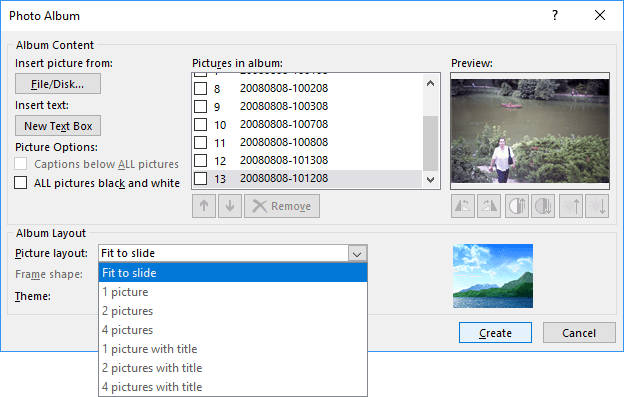This screenshot has width=624, height=397.
Task: Close the Photo Album dialog
Action: pyautogui.click(x=600, y=16)
